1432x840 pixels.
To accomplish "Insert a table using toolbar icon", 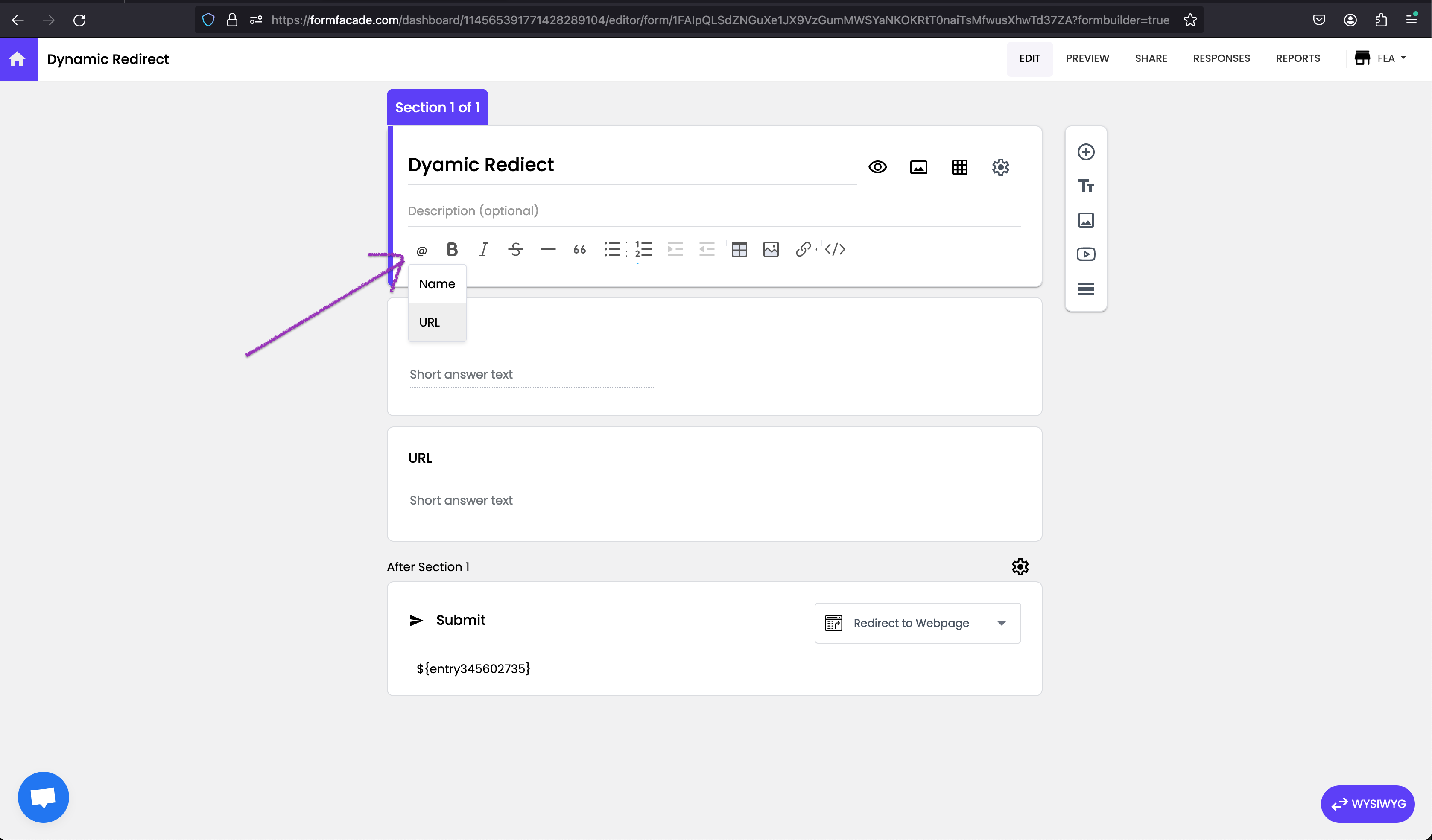I will [x=739, y=249].
